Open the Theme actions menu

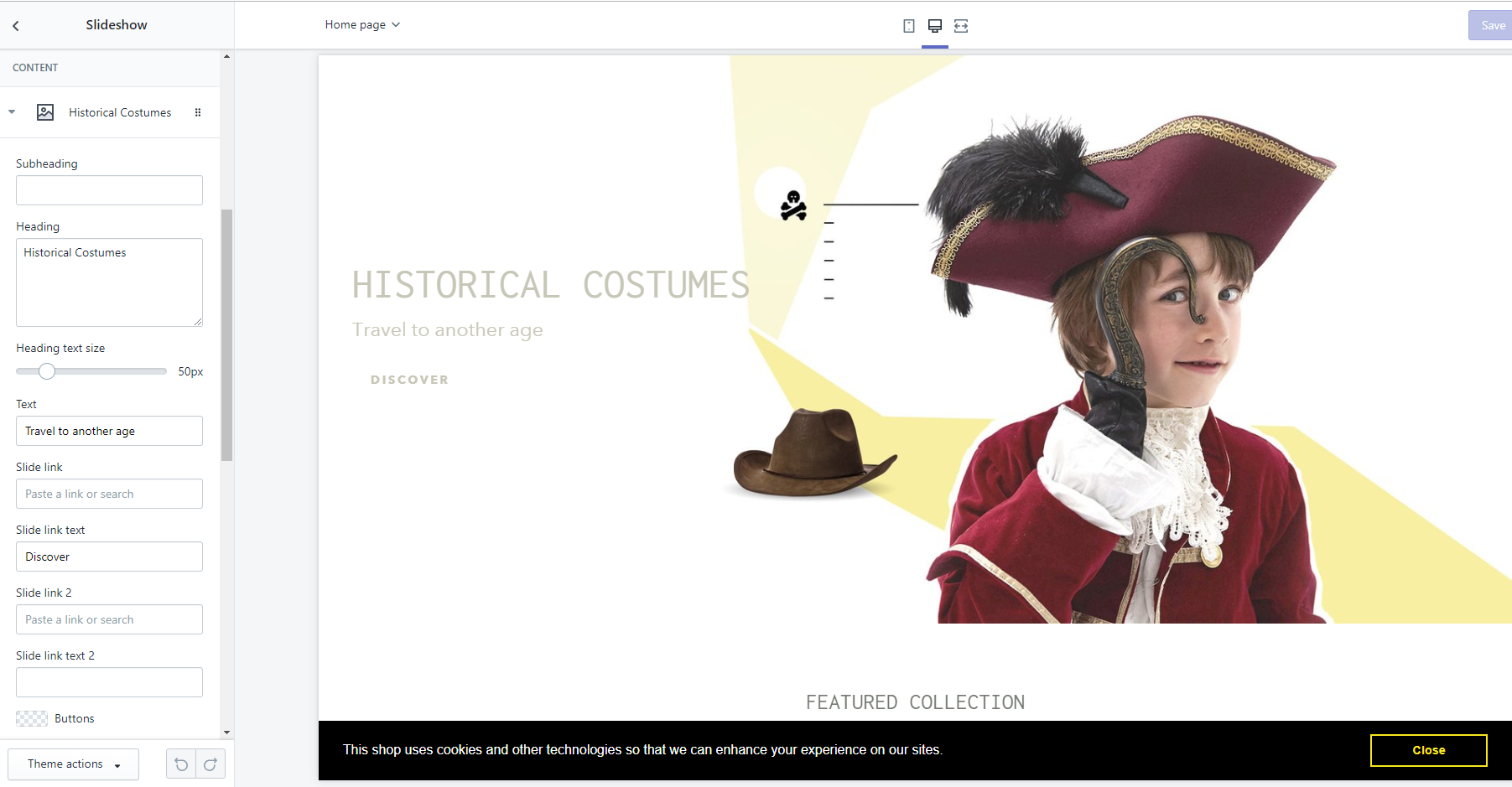tap(74, 764)
